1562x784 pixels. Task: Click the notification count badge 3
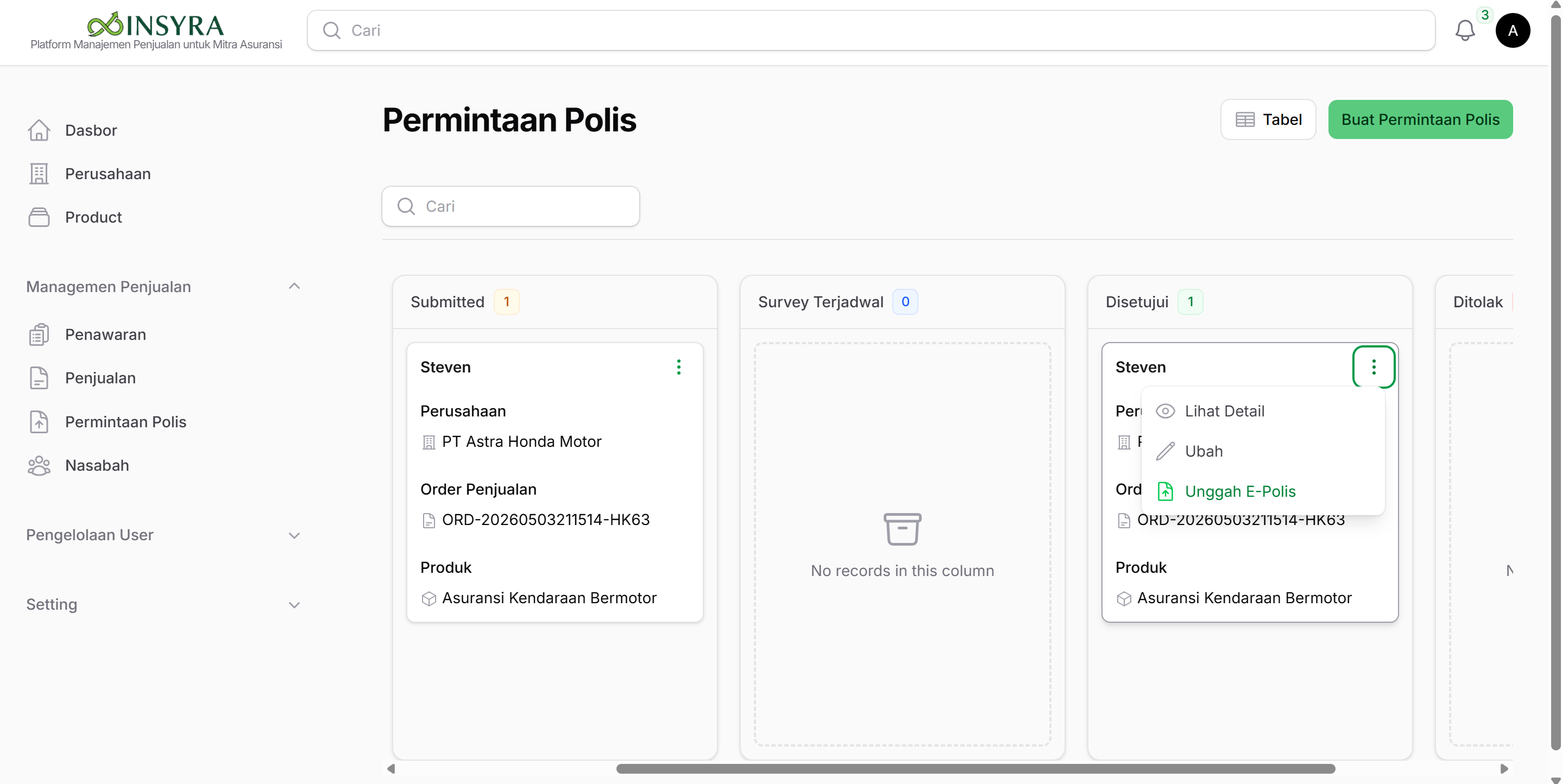coord(1484,15)
